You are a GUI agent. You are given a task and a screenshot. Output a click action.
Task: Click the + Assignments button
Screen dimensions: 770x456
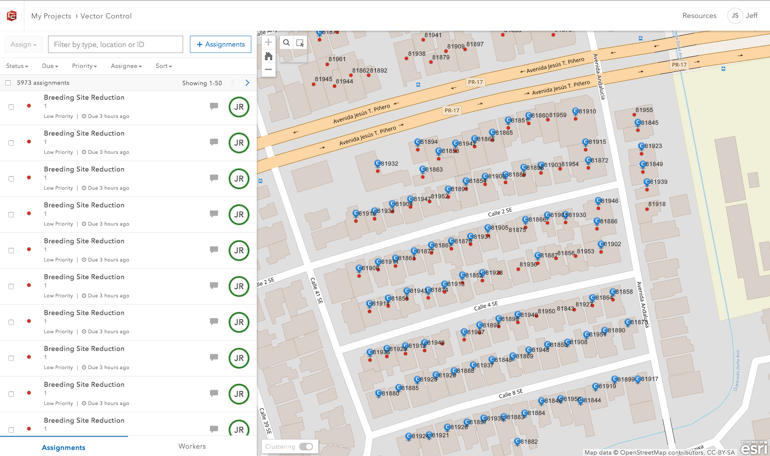(220, 44)
